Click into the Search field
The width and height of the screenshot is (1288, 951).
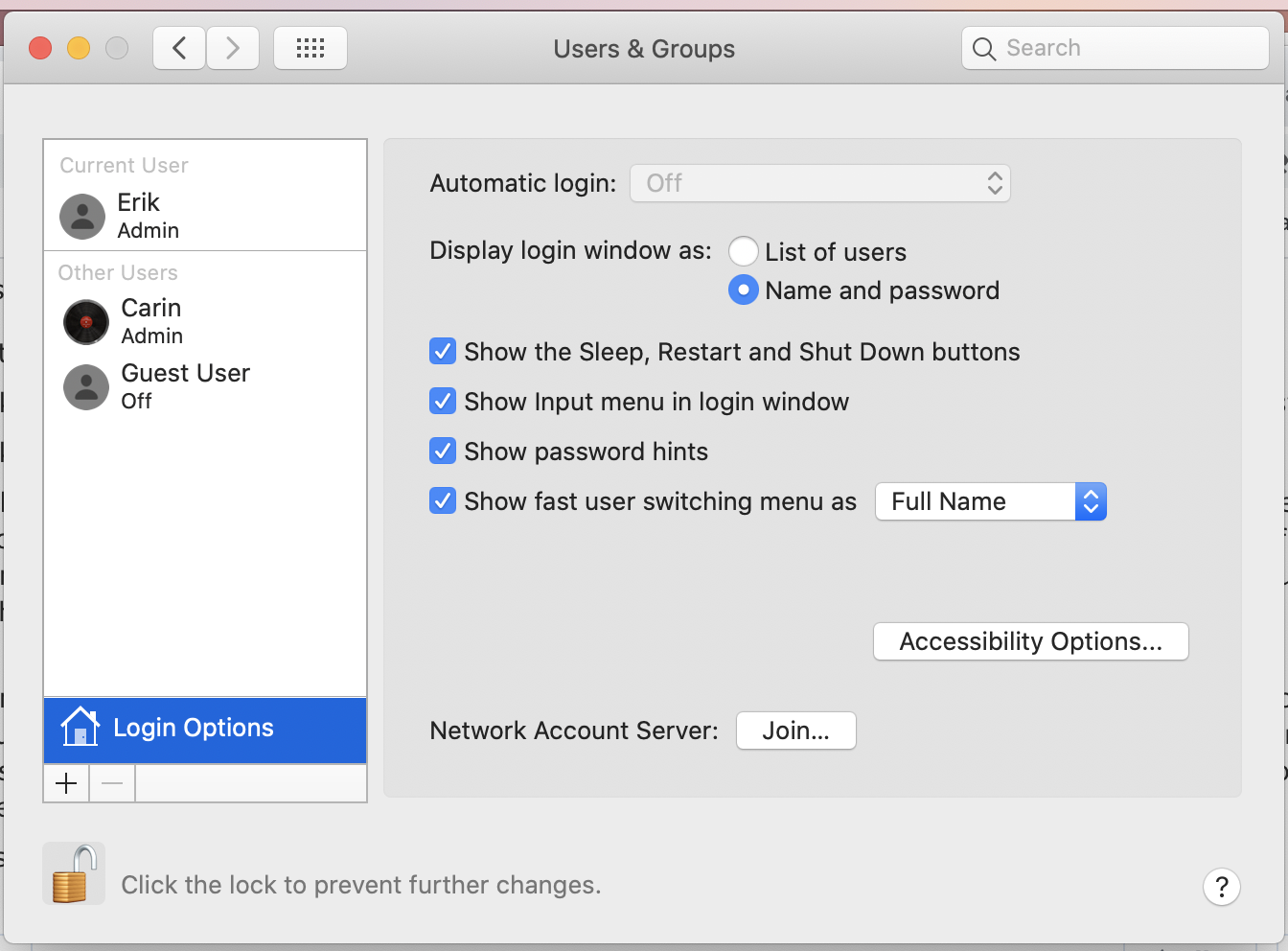point(1115,48)
